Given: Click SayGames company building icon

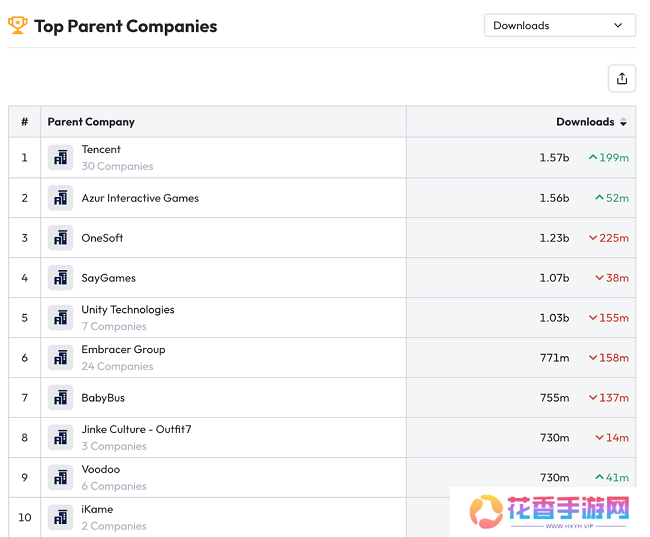Looking at the screenshot, I should pos(61,278).
